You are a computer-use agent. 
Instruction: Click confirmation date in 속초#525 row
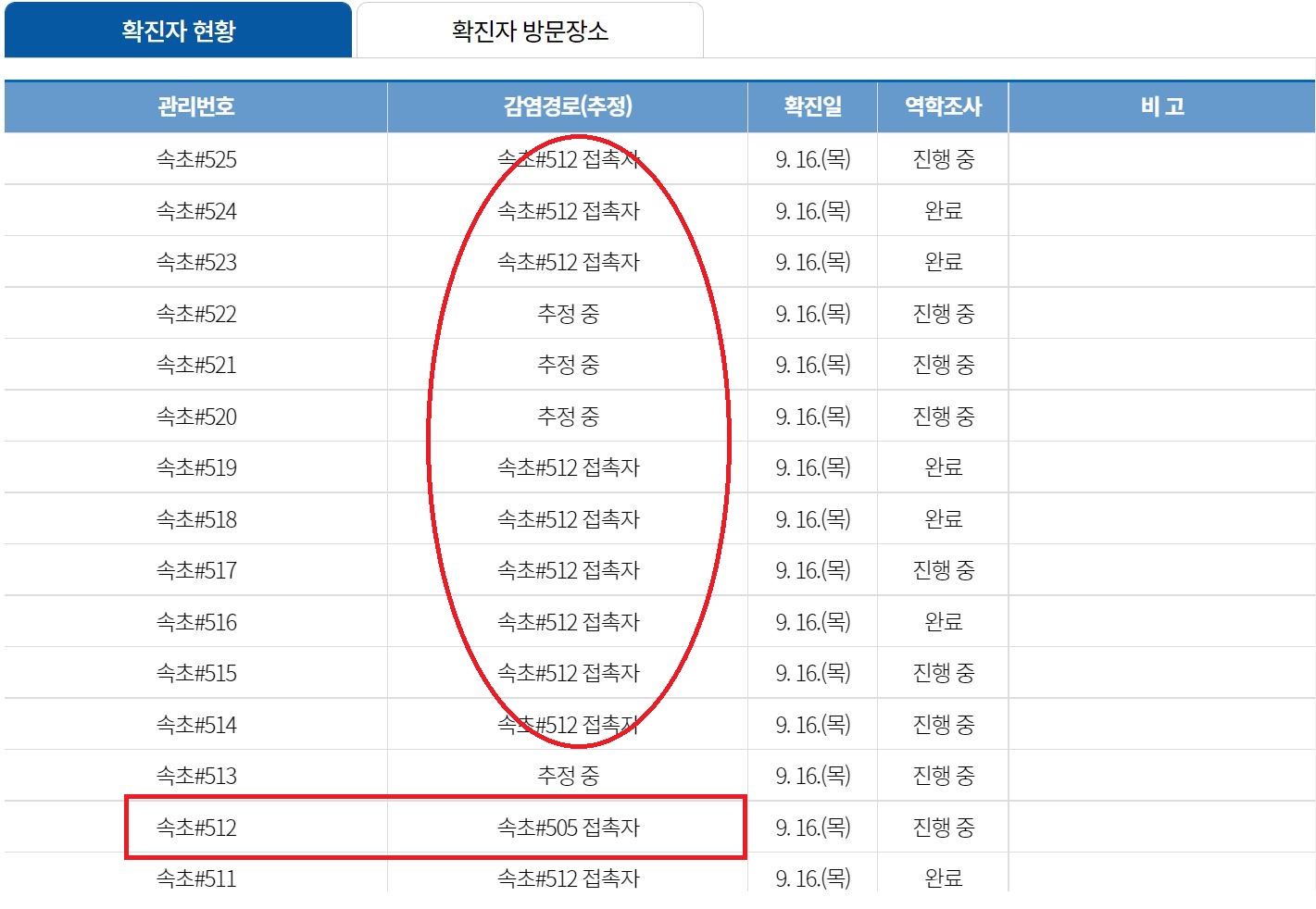coord(813,159)
